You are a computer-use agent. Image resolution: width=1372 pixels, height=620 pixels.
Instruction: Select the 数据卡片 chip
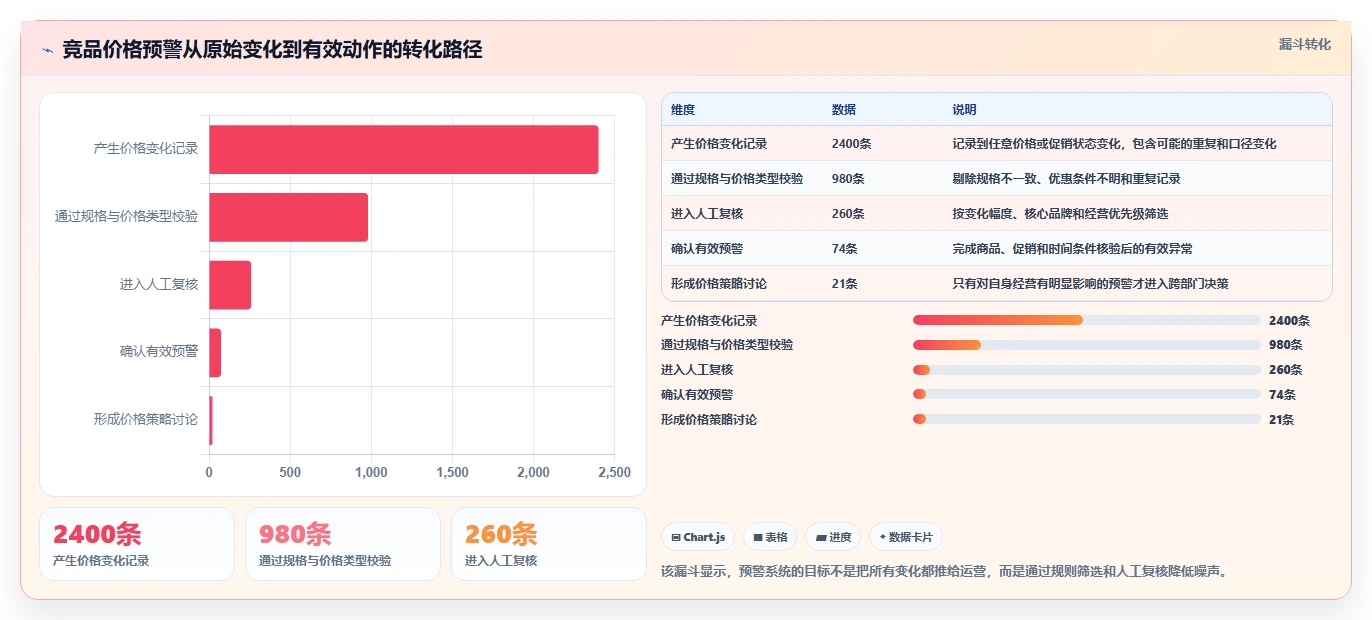(x=906, y=537)
